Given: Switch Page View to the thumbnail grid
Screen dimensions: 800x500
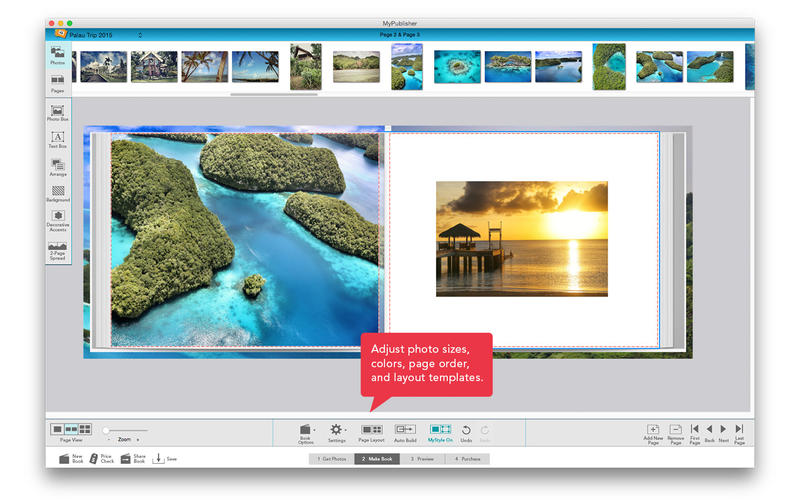Looking at the screenshot, I should pos(85,429).
